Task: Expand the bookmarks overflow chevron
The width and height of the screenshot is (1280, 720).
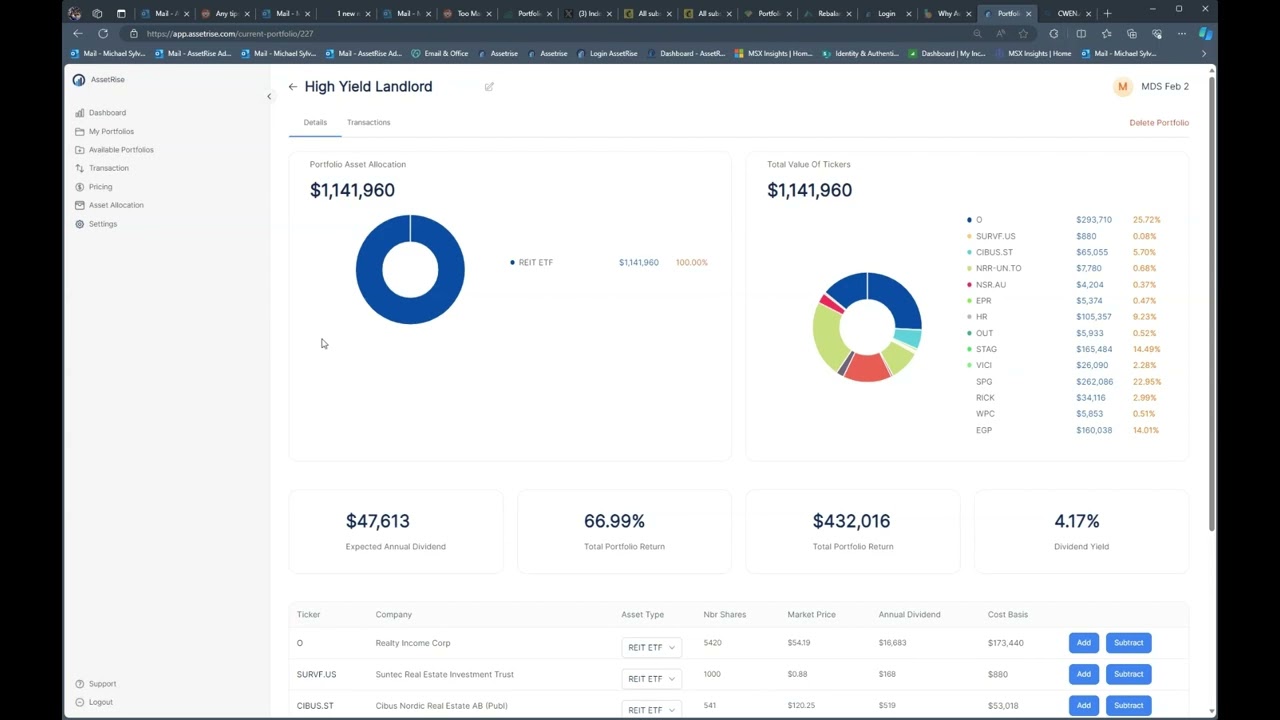Action: click(1203, 54)
